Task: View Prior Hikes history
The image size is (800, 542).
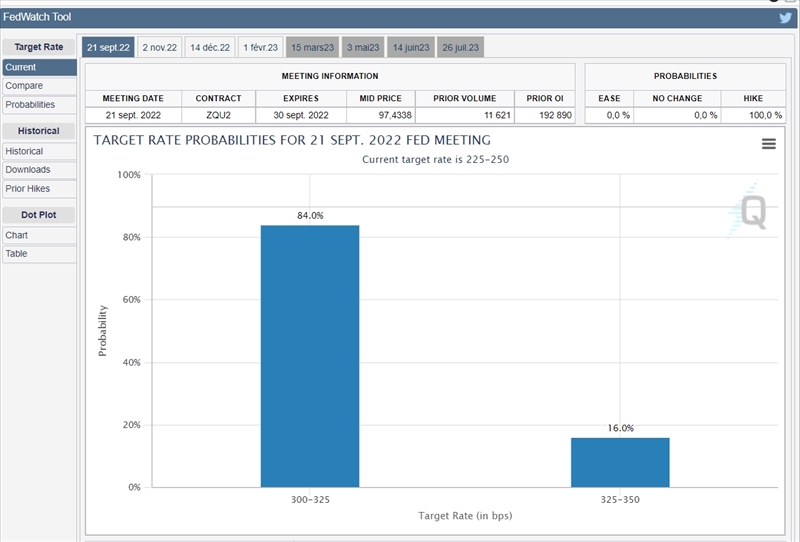Action: pyautogui.click(x=39, y=189)
